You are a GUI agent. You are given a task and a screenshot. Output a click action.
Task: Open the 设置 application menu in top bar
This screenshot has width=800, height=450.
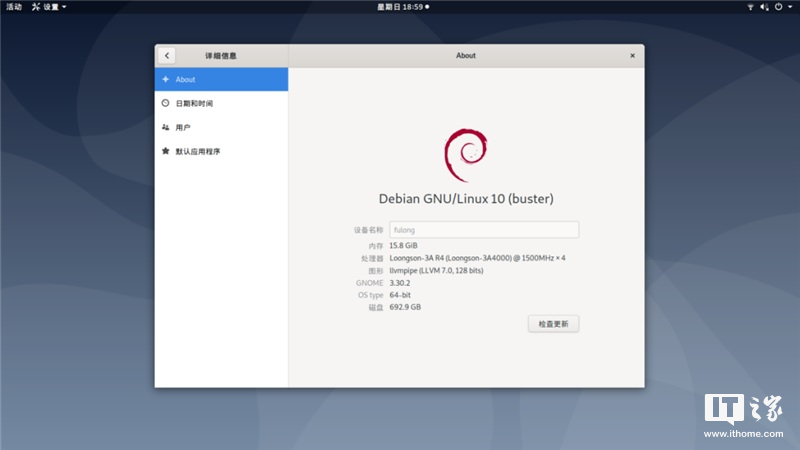(x=49, y=7)
